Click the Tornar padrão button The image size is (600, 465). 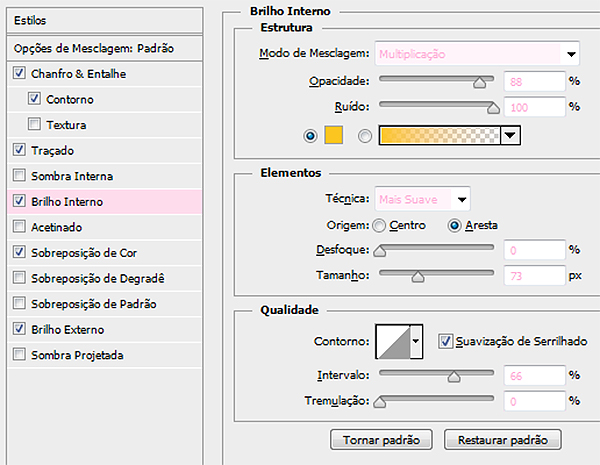(x=381, y=440)
